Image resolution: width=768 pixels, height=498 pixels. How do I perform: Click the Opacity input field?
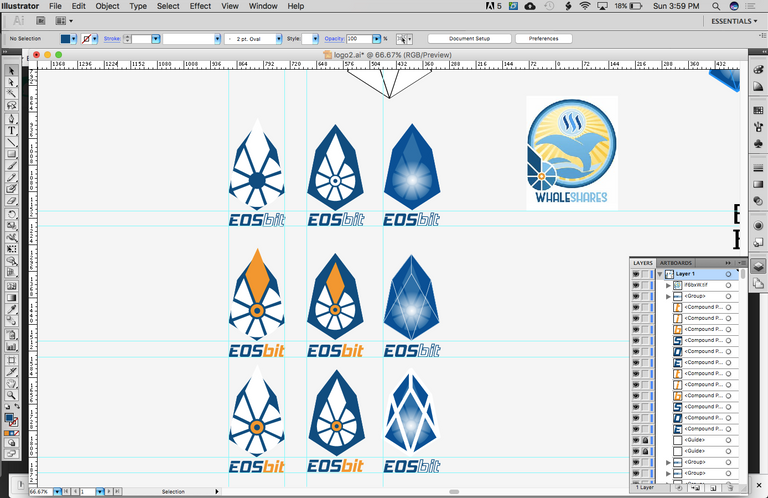[359, 39]
